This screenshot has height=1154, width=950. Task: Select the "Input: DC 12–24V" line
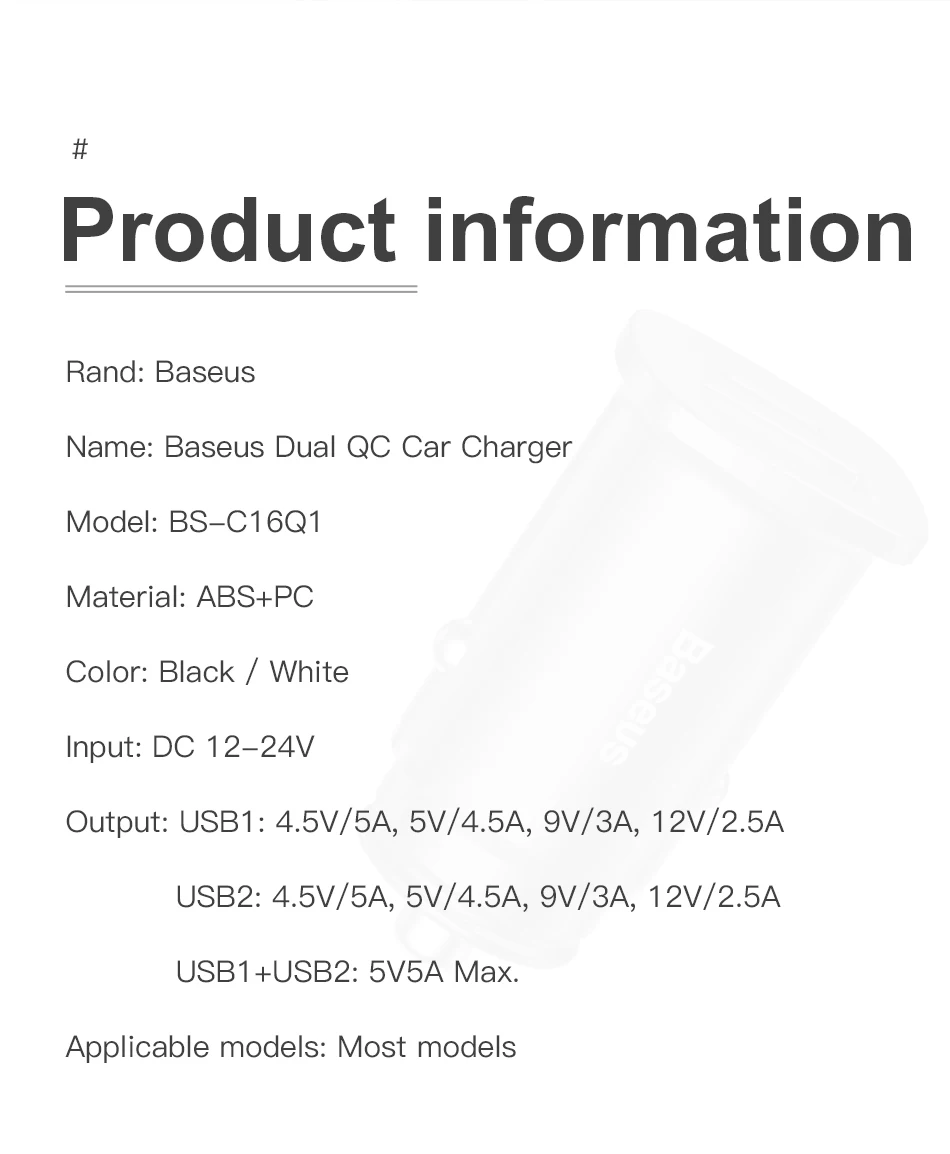click(x=190, y=747)
